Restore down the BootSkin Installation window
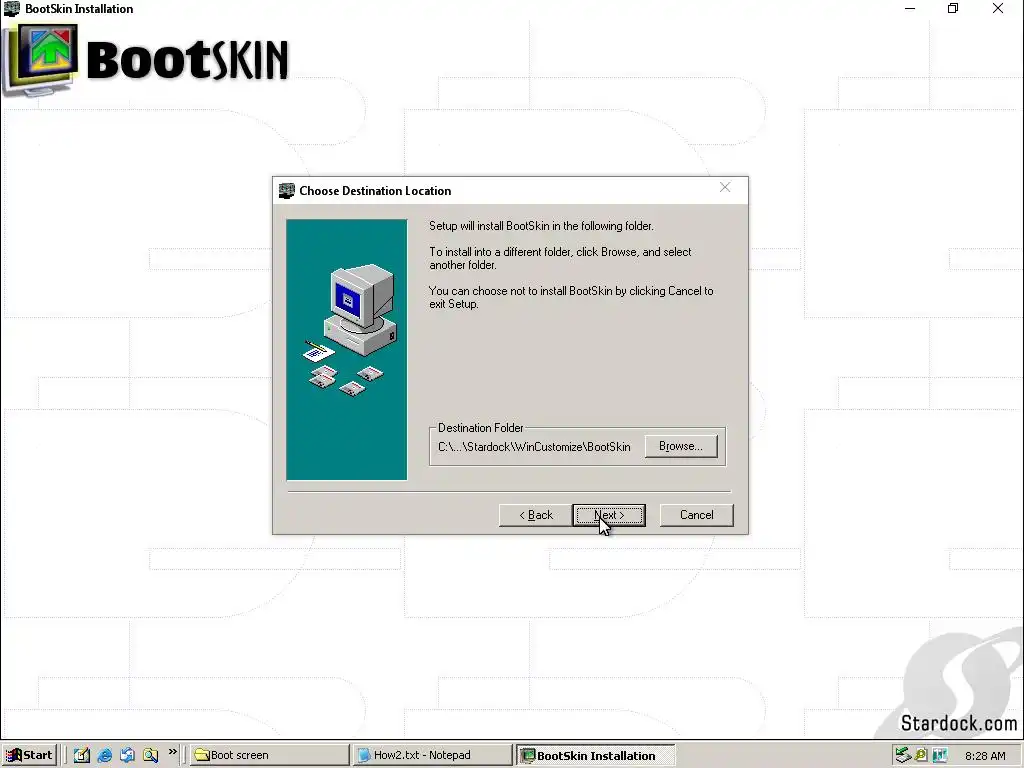This screenshot has height=768, width=1024. 953,8
